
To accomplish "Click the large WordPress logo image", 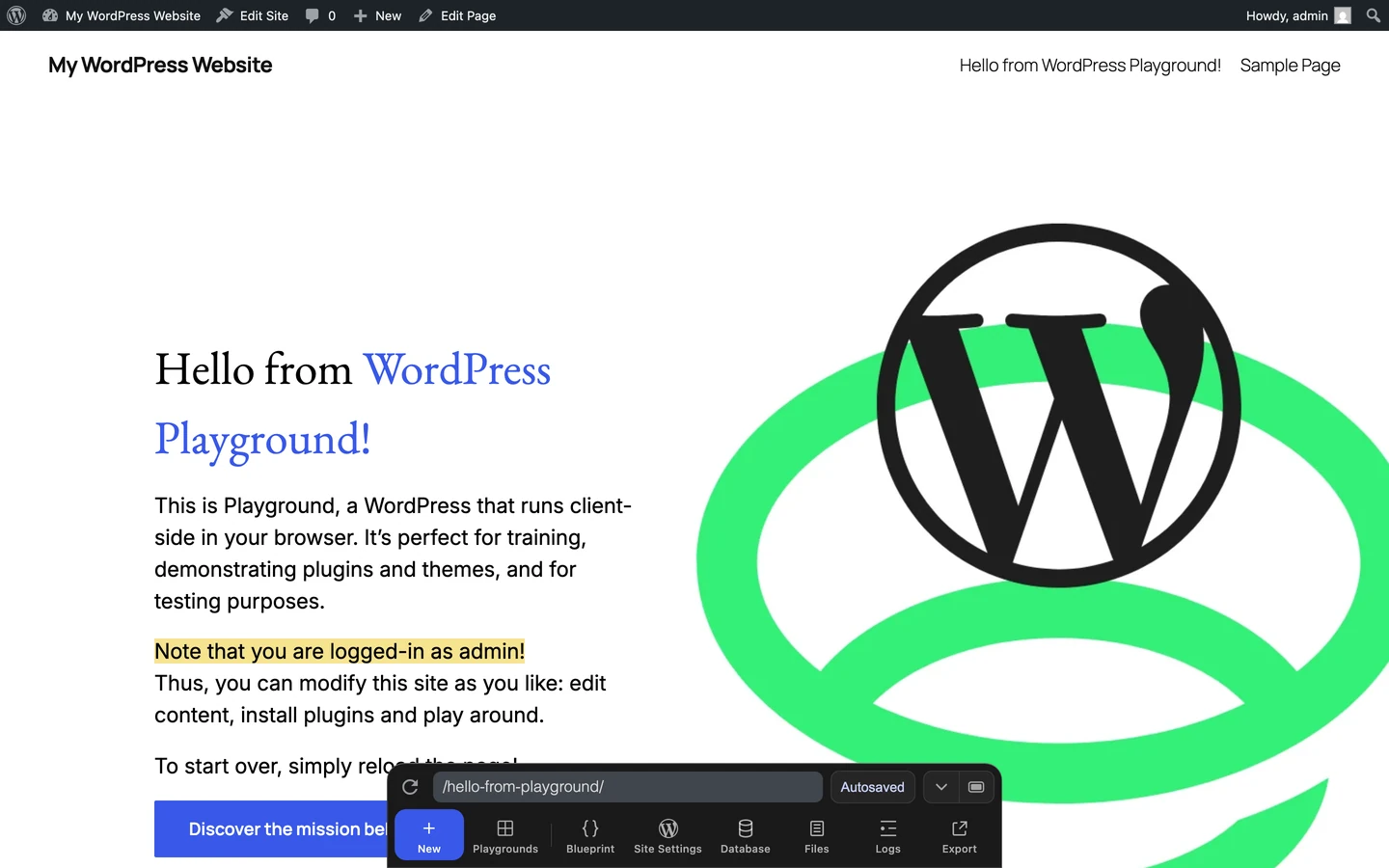I will 1059,405.
